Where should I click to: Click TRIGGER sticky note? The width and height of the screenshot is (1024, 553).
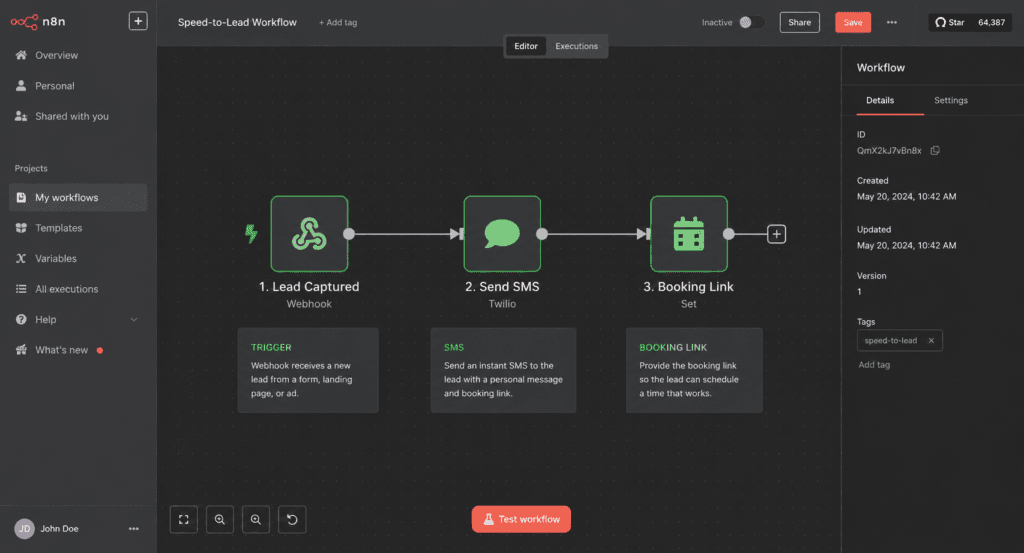click(x=308, y=370)
